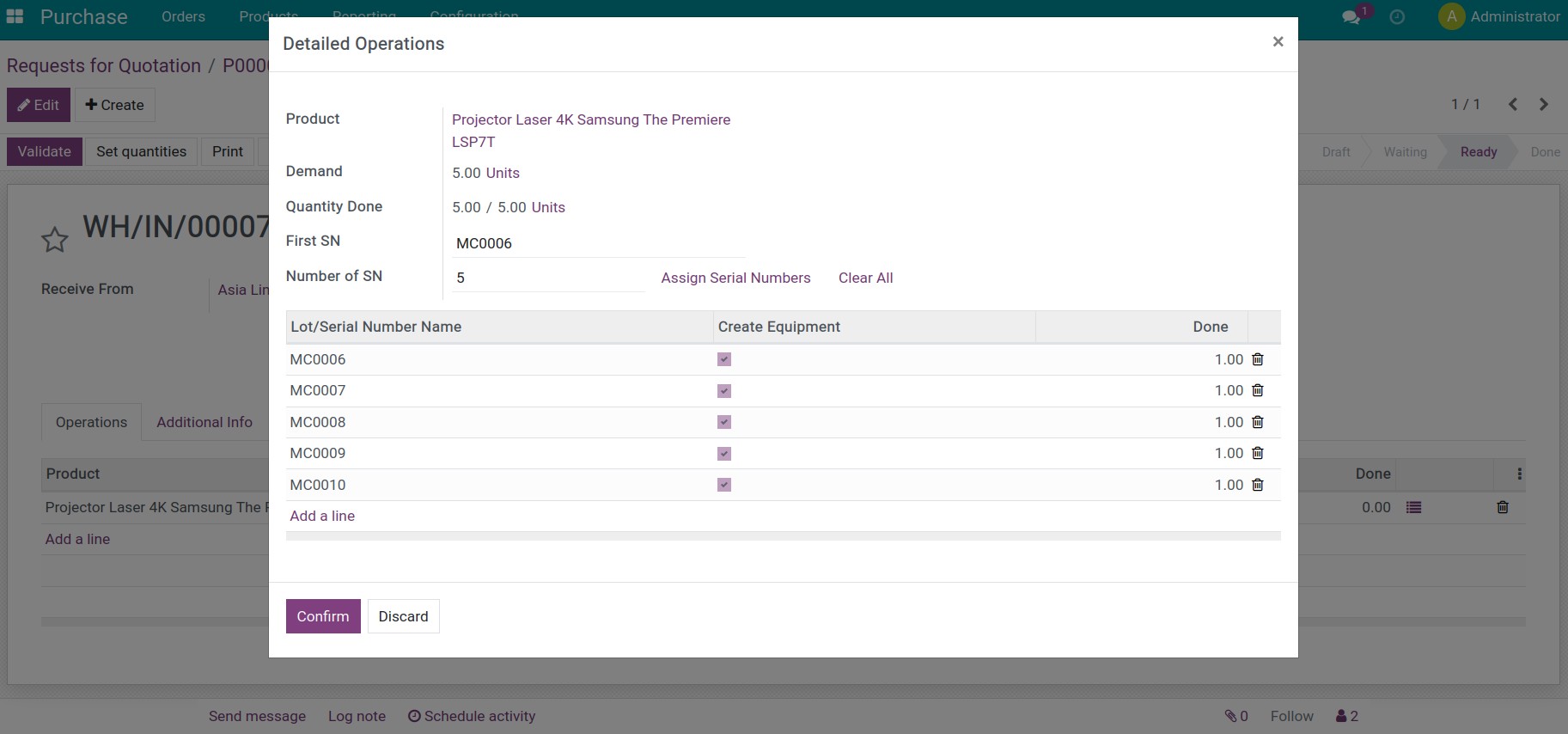Uncheck Create Equipment for MC0006

(x=724, y=359)
